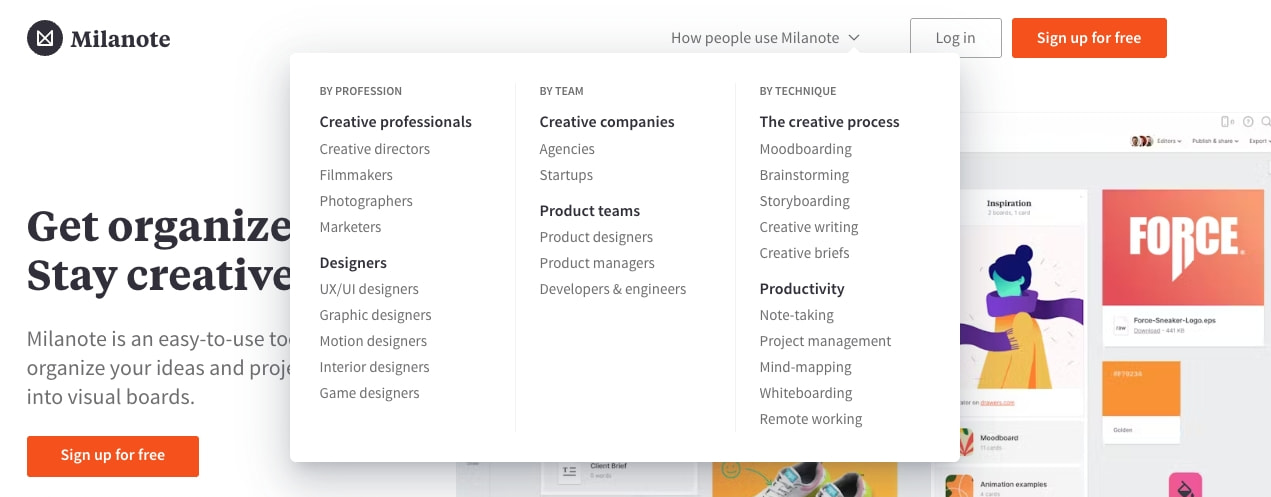Image resolution: width=1271 pixels, height=497 pixels.
Task: Click the Download link under Force-Sneaker-Logo.eps
Action: coord(1147,330)
